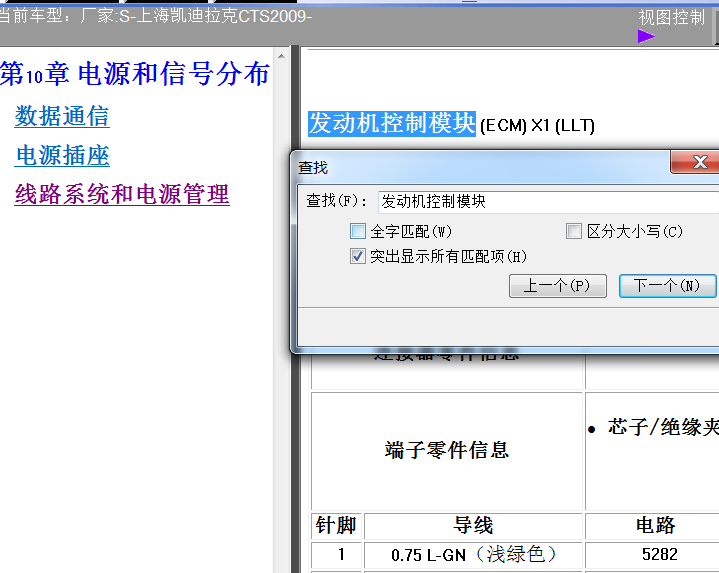Click the 视图控制 label
This screenshot has width=719, height=573.
(x=671, y=18)
